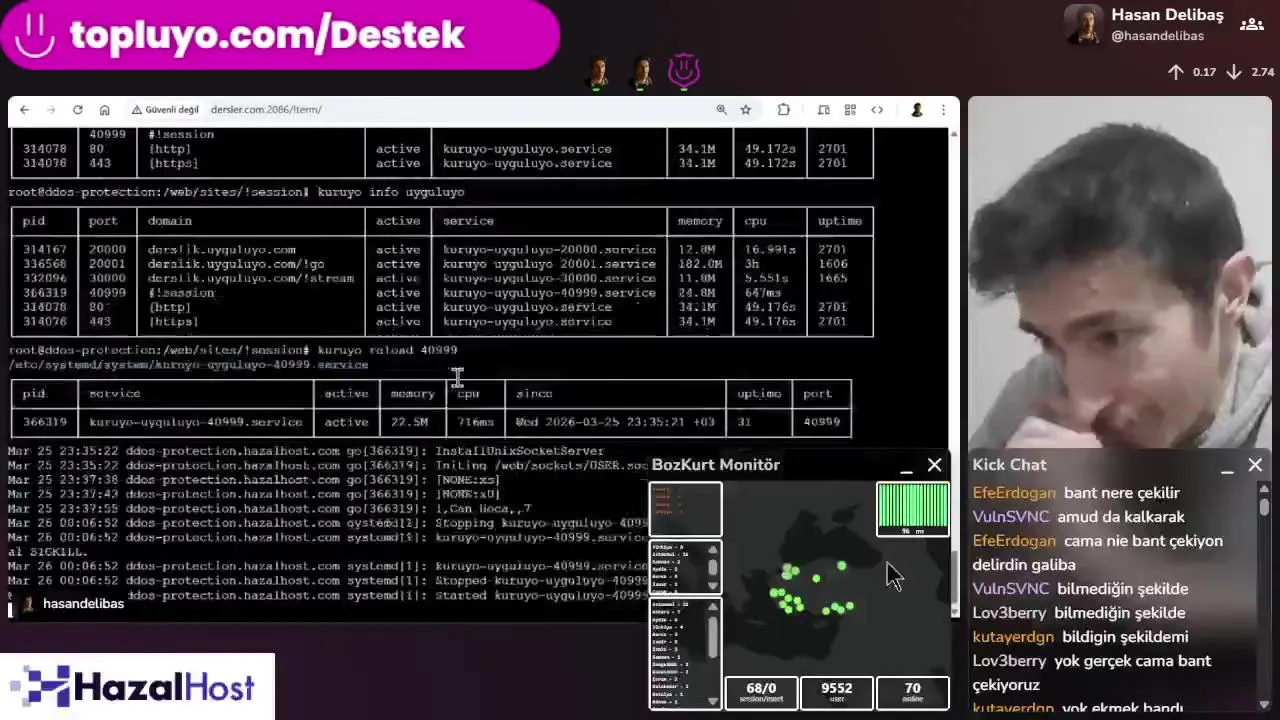Open the browser profile avatar
The height and width of the screenshot is (720, 1280).
point(916,110)
